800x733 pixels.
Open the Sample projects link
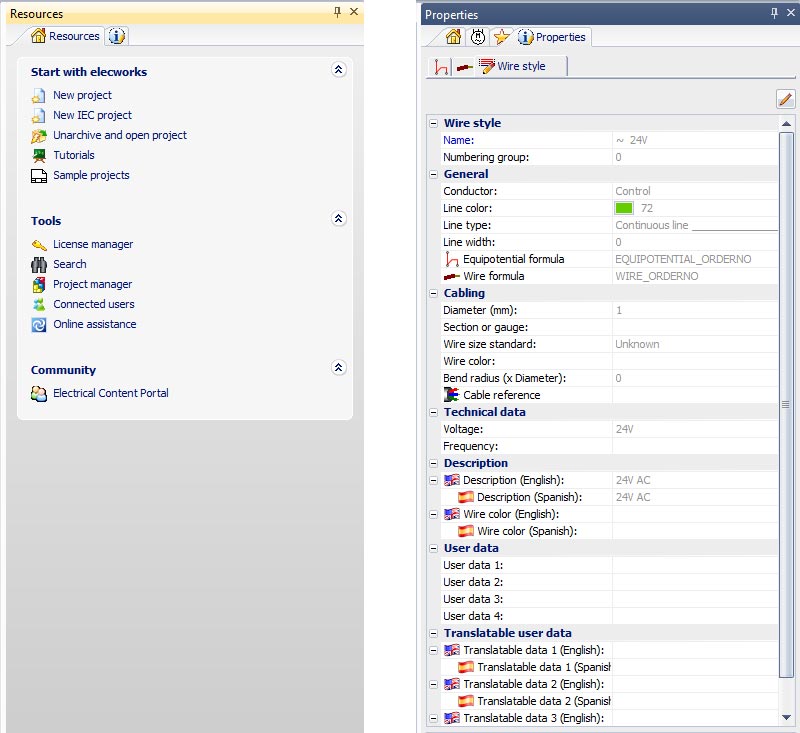pos(91,175)
